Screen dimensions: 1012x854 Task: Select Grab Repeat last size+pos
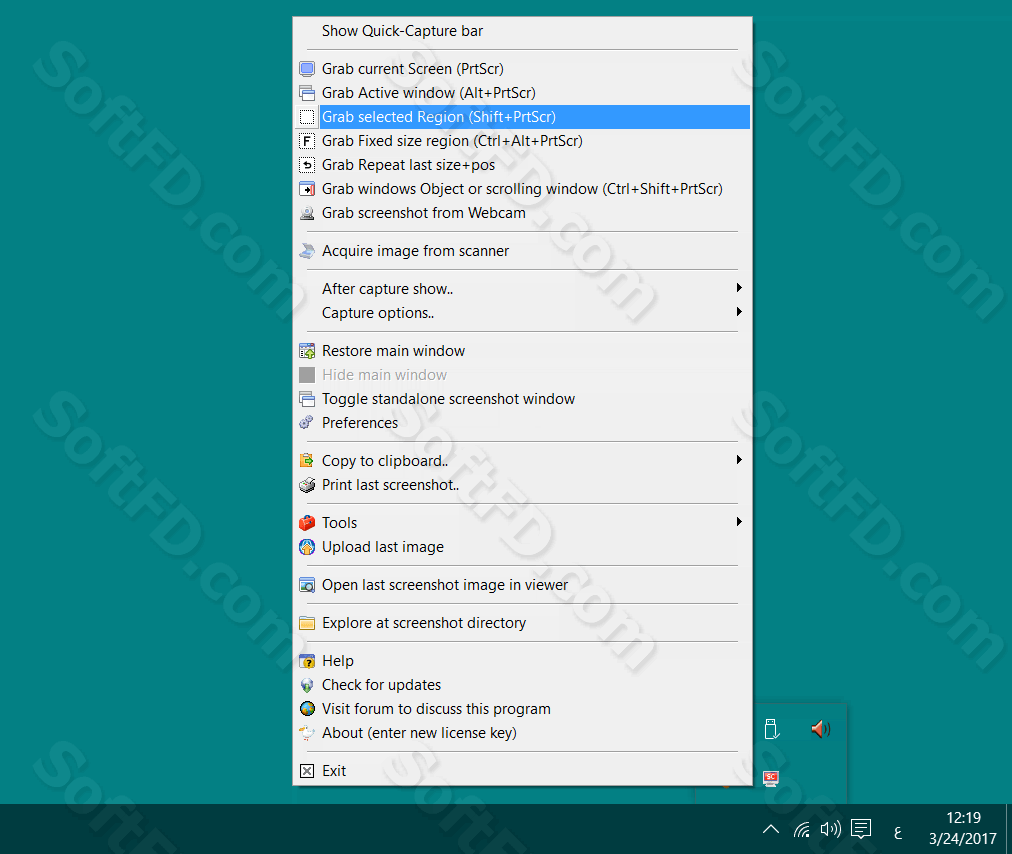(522, 165)
